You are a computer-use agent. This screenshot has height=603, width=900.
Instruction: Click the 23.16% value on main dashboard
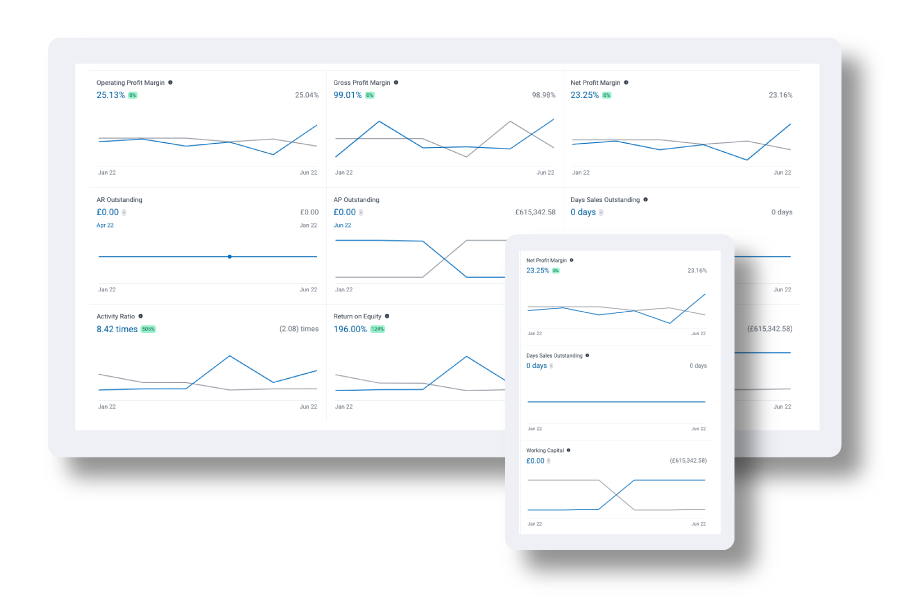(781, 95)
